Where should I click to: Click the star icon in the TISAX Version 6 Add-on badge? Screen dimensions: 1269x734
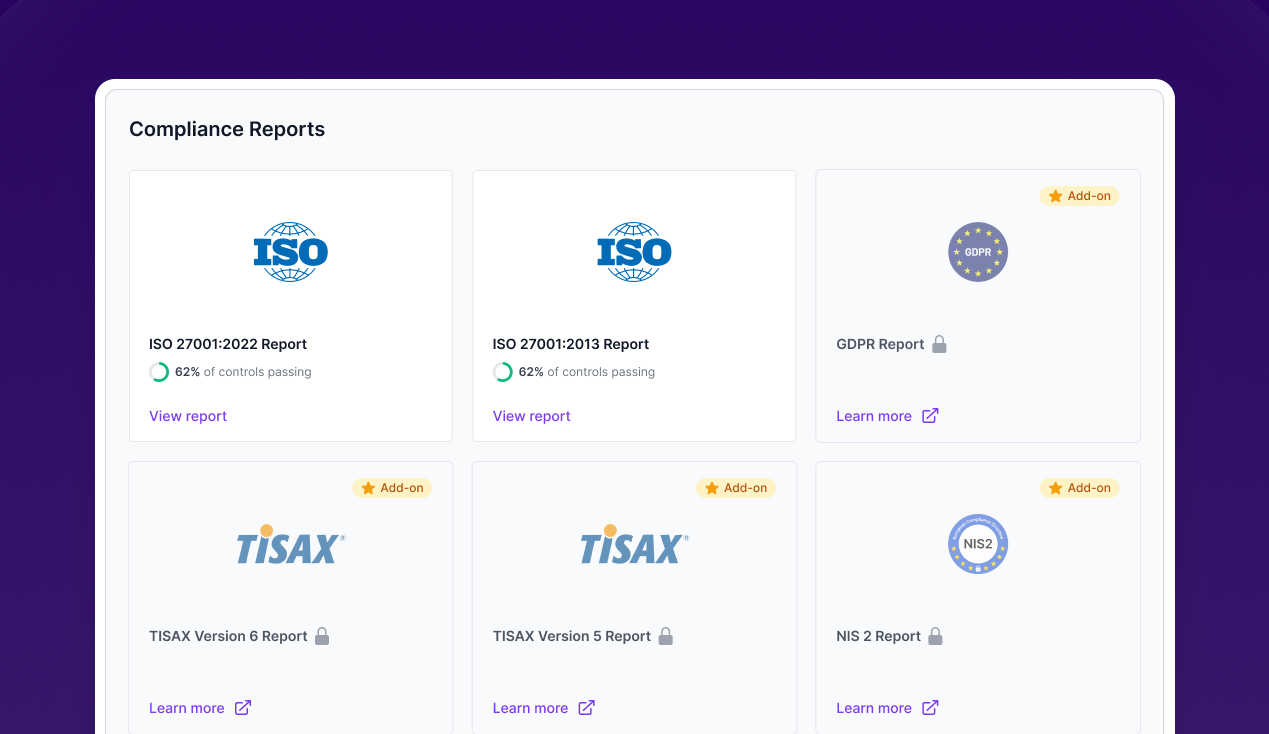[x=368, y=488]
